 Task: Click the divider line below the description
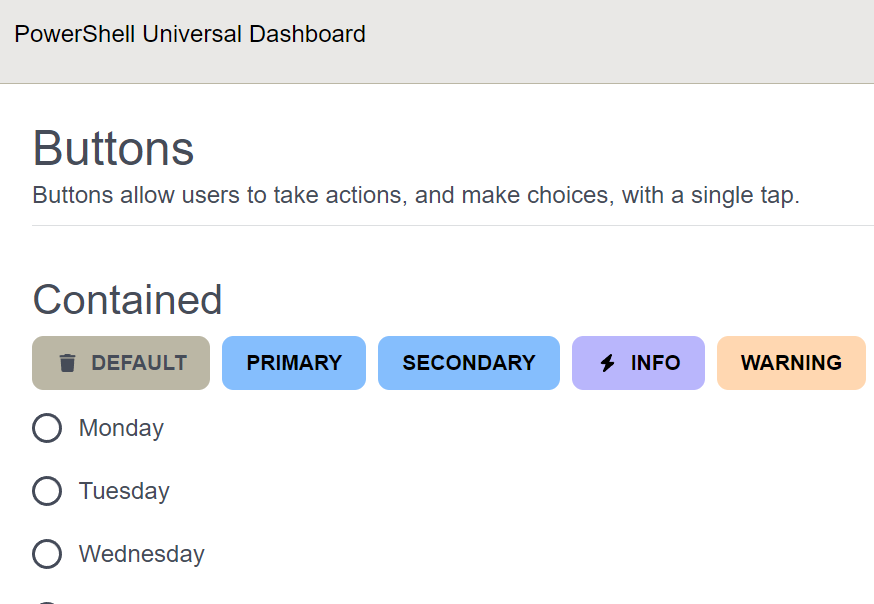450,226
